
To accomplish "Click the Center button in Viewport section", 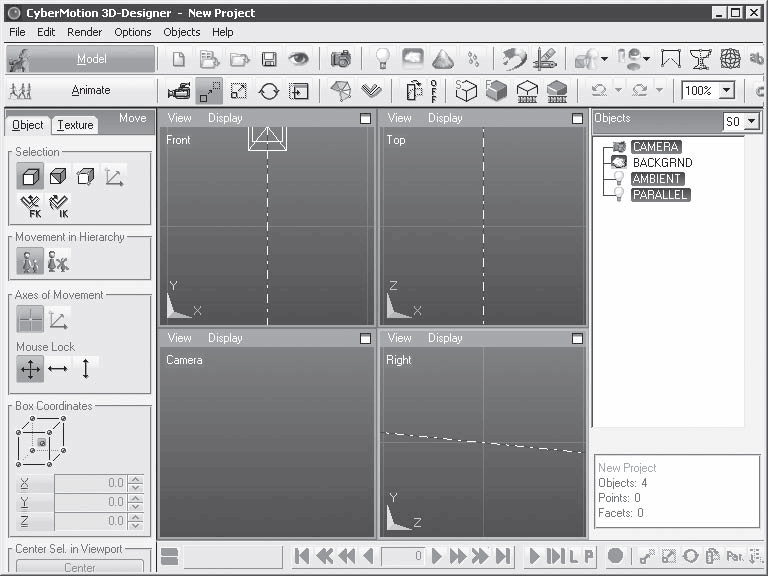I will point(80,567).
